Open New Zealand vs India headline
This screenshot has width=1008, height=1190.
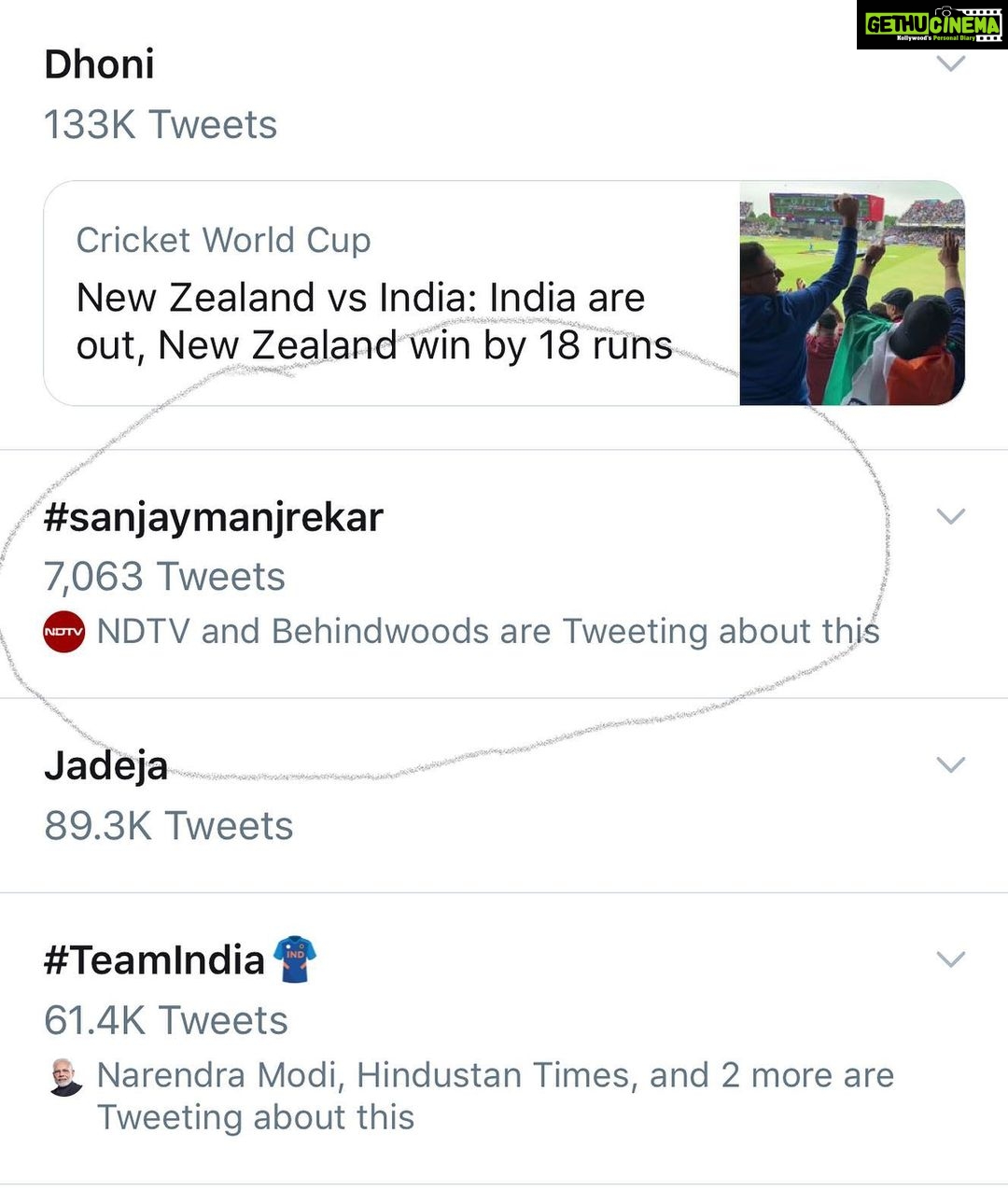pos(374,322)
